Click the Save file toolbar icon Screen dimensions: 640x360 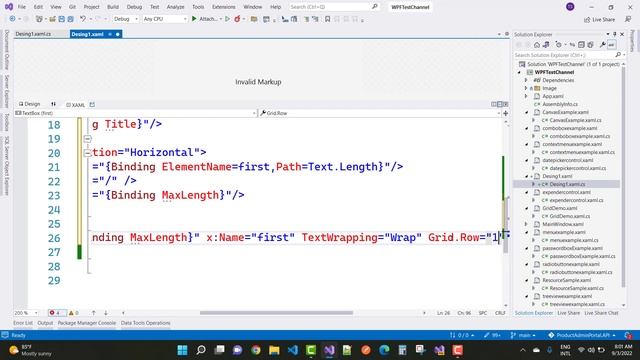click(62, 19)
